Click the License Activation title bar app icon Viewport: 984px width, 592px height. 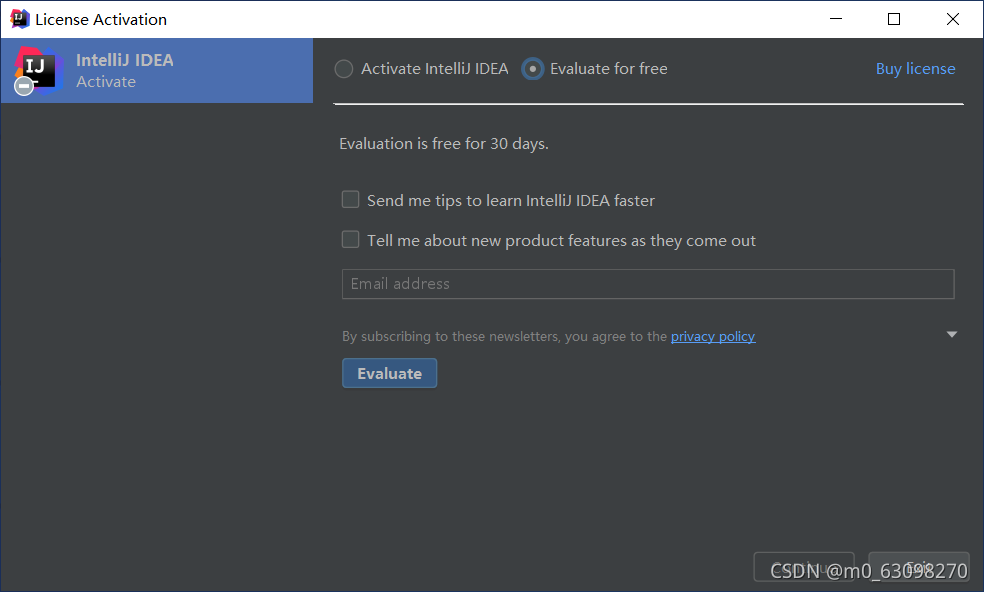pos(19,19)
